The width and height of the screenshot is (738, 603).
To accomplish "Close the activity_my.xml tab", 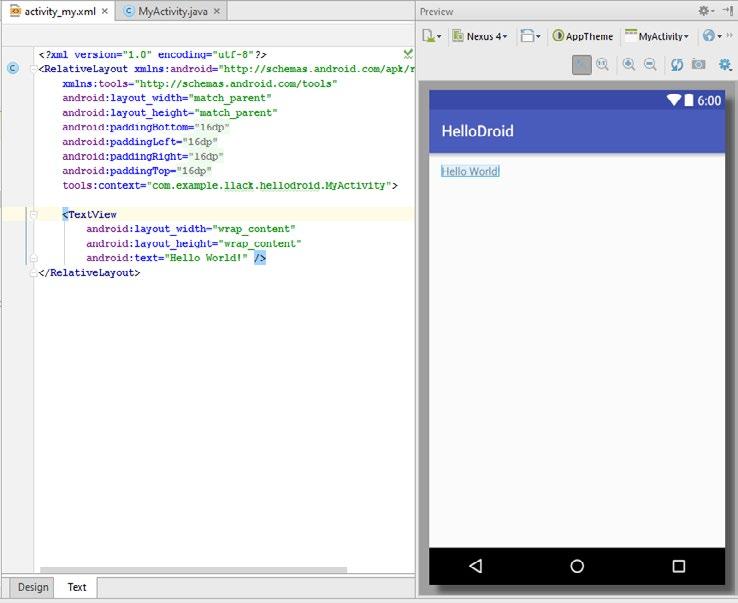I will 105,11.
